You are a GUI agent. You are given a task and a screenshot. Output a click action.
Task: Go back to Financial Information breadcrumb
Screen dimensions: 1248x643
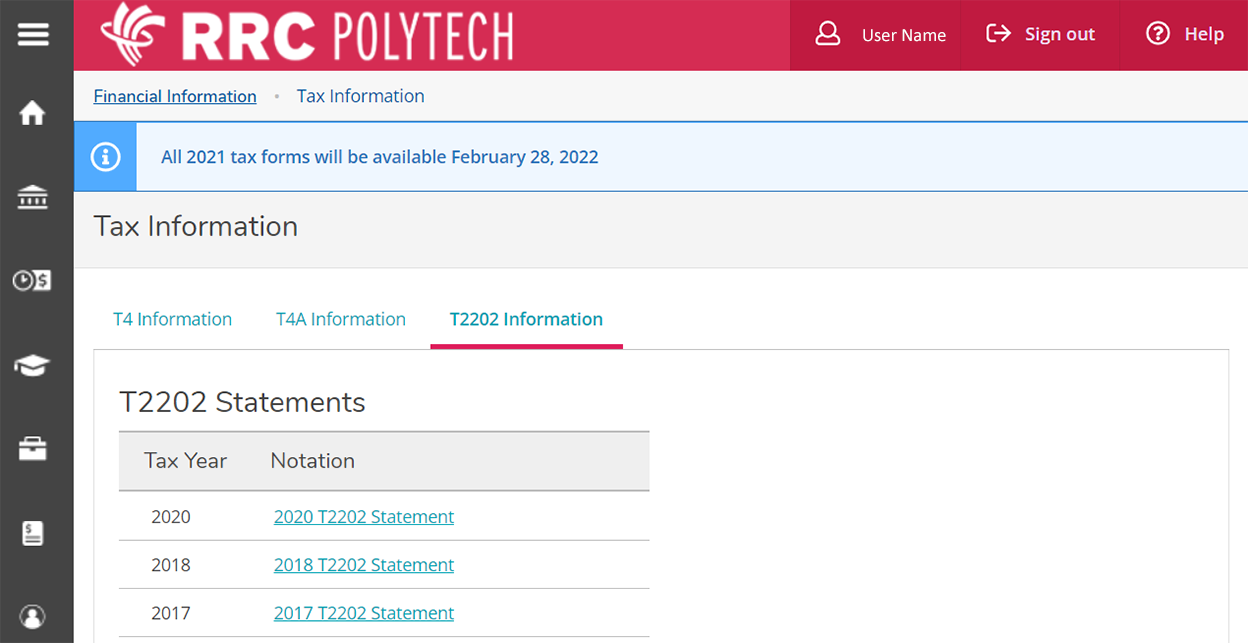175,96
